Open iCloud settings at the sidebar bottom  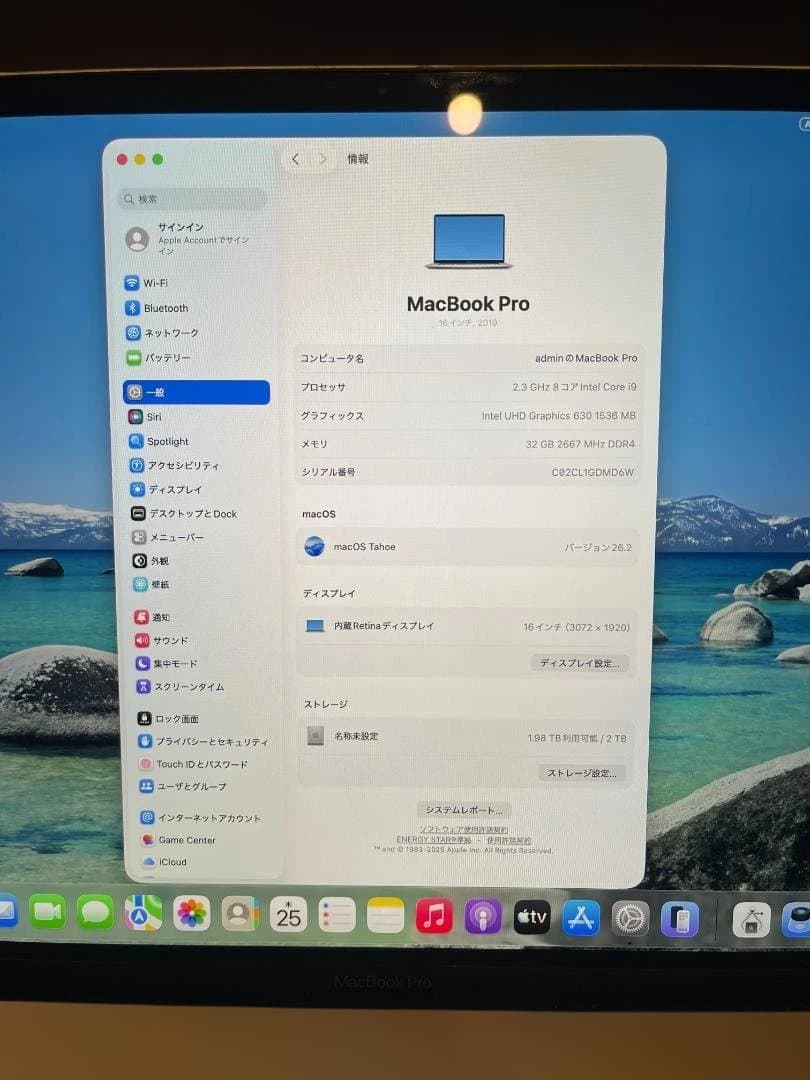tap(170, 862)
